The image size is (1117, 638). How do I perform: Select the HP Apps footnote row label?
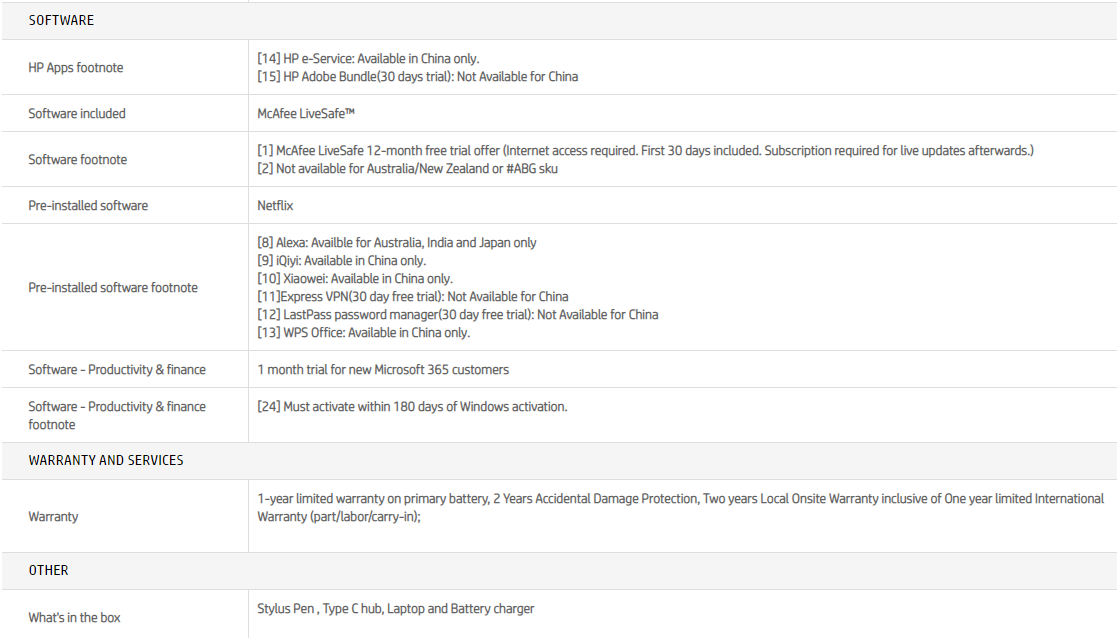(76, 68)
